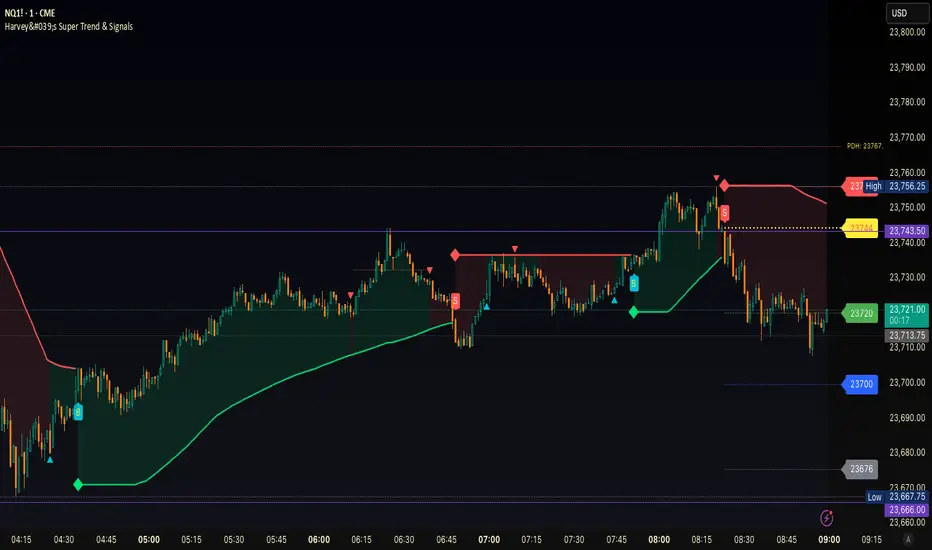This screenshot has height=550, width=932.
Task: Click the red down-triangle near 06:10
Action: pos(351,295)
